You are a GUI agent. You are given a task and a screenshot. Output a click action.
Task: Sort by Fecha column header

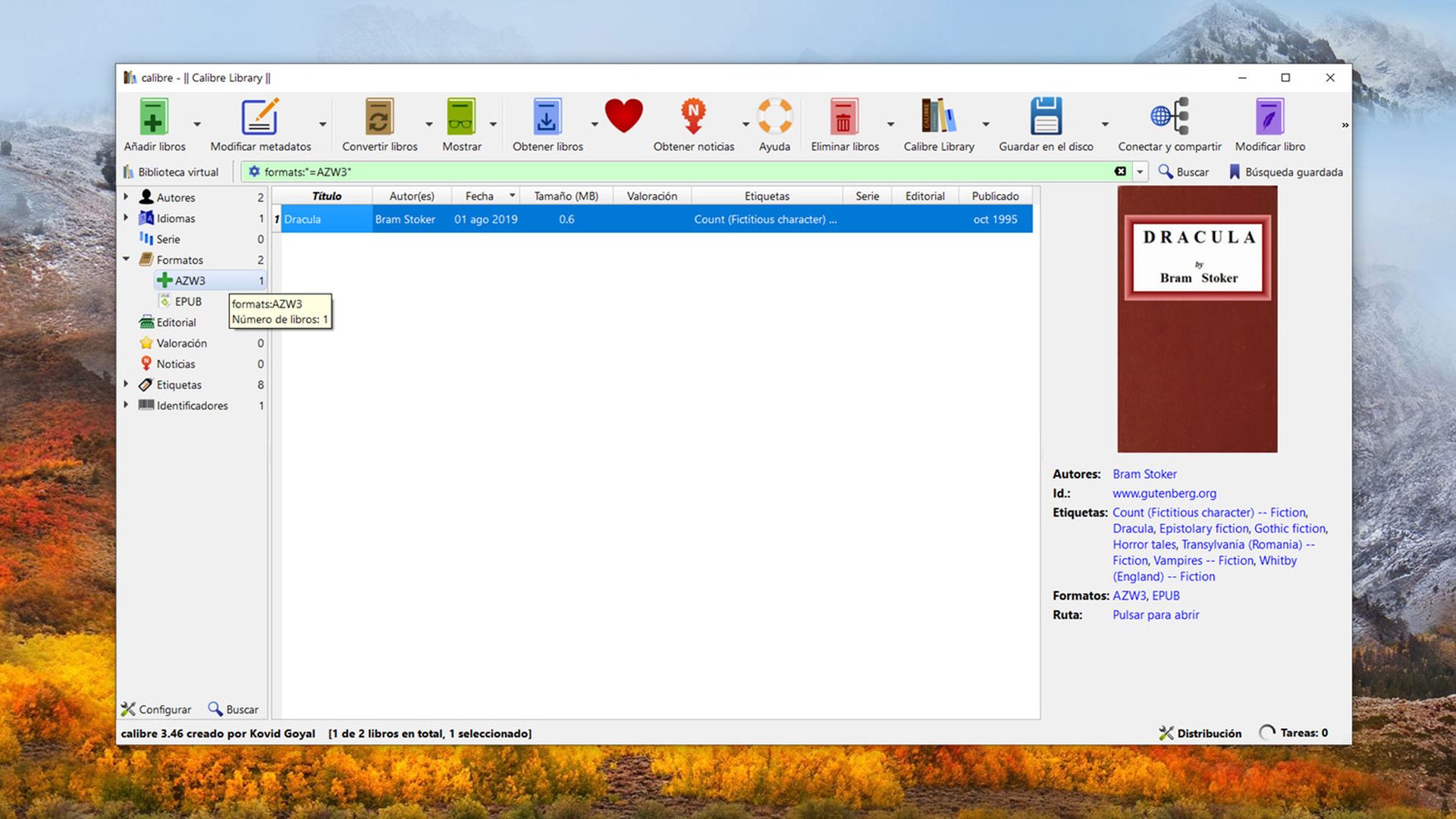(x=479, y=196)
